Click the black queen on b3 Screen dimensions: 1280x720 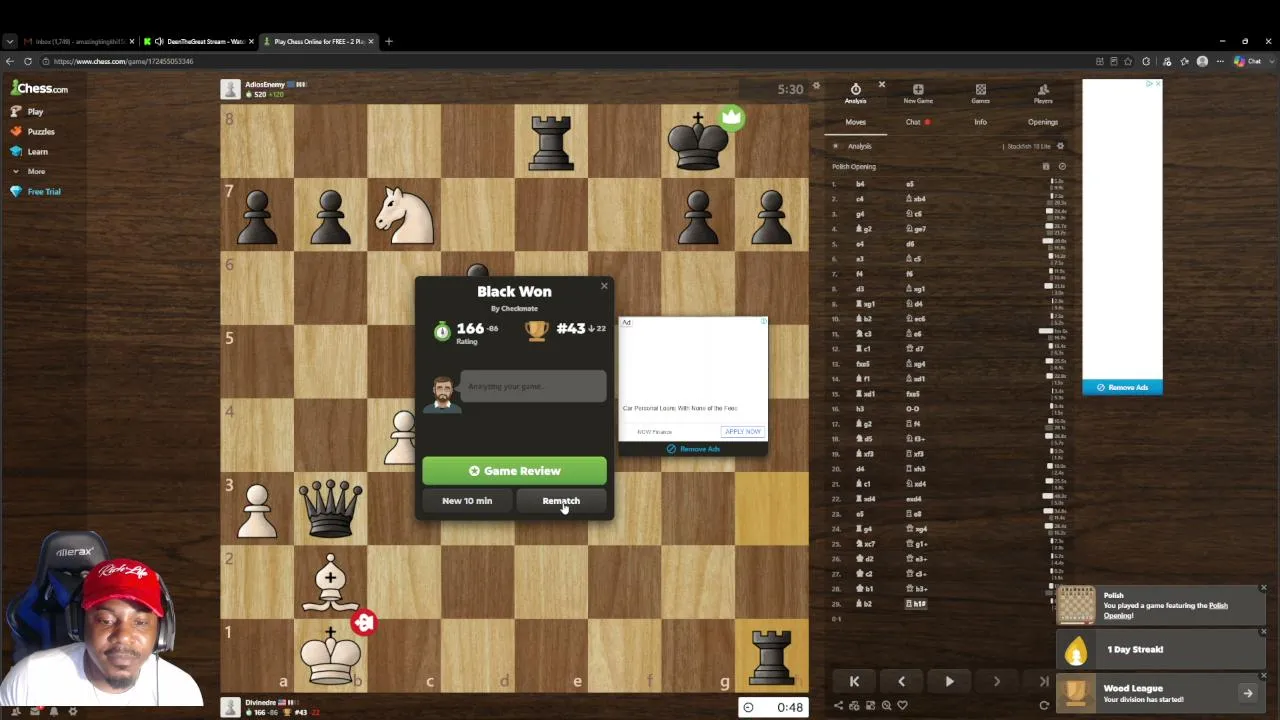pos(330,508)
